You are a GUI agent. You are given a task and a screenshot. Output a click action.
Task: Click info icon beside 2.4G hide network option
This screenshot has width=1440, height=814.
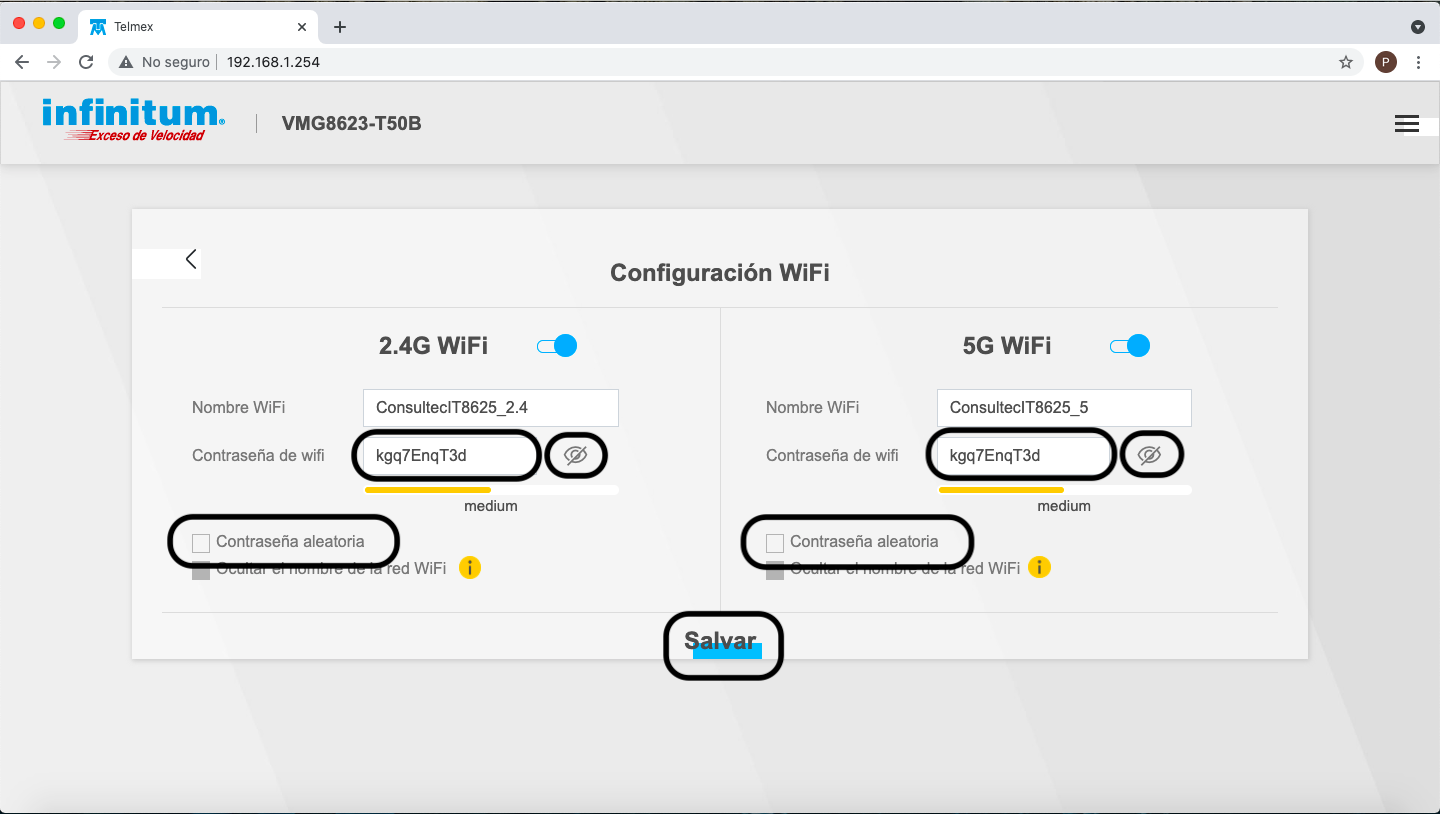470,568
